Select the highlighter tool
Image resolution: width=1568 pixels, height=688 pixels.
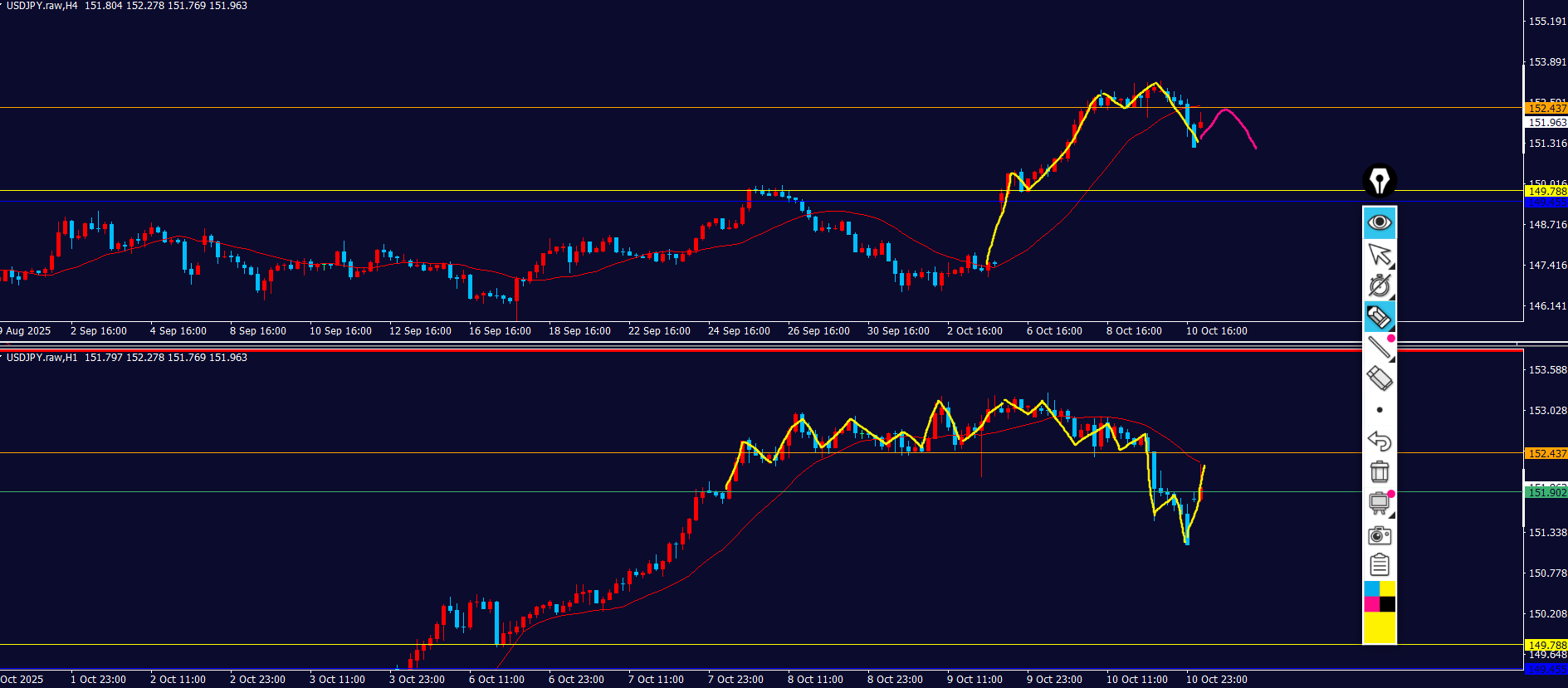[1380, 316]
